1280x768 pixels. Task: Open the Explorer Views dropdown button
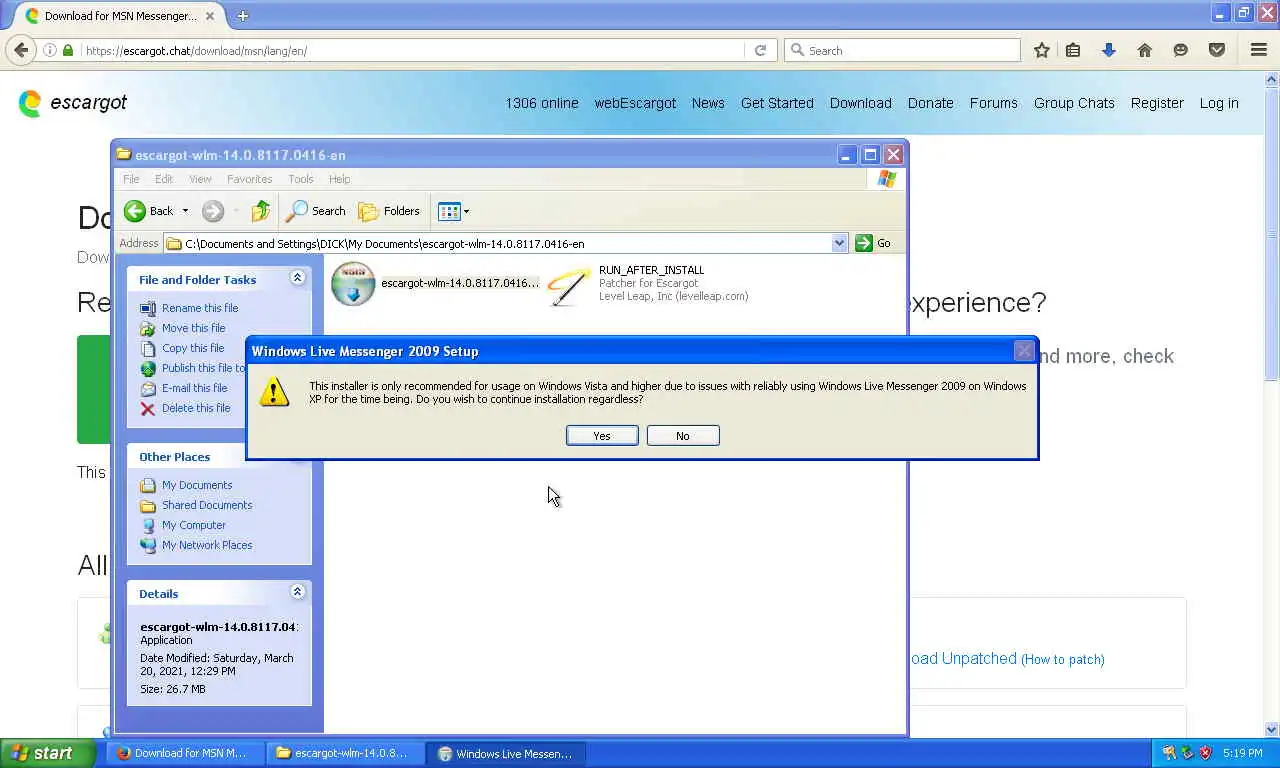453,211
